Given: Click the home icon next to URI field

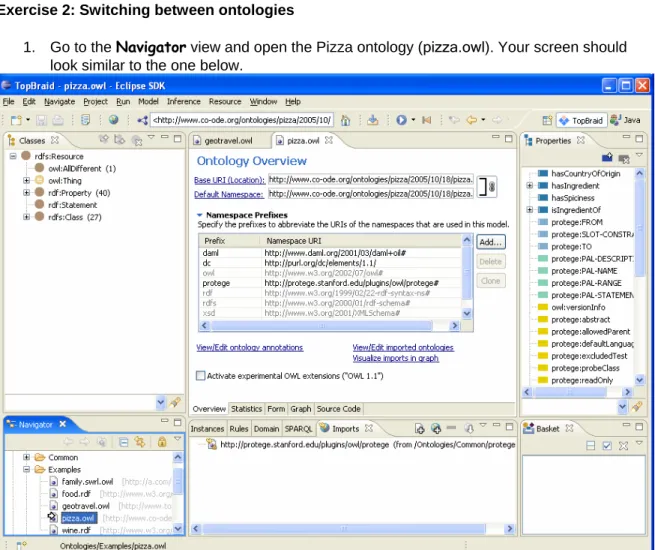Looking at the screenshot, I should (x=345, y=120).
